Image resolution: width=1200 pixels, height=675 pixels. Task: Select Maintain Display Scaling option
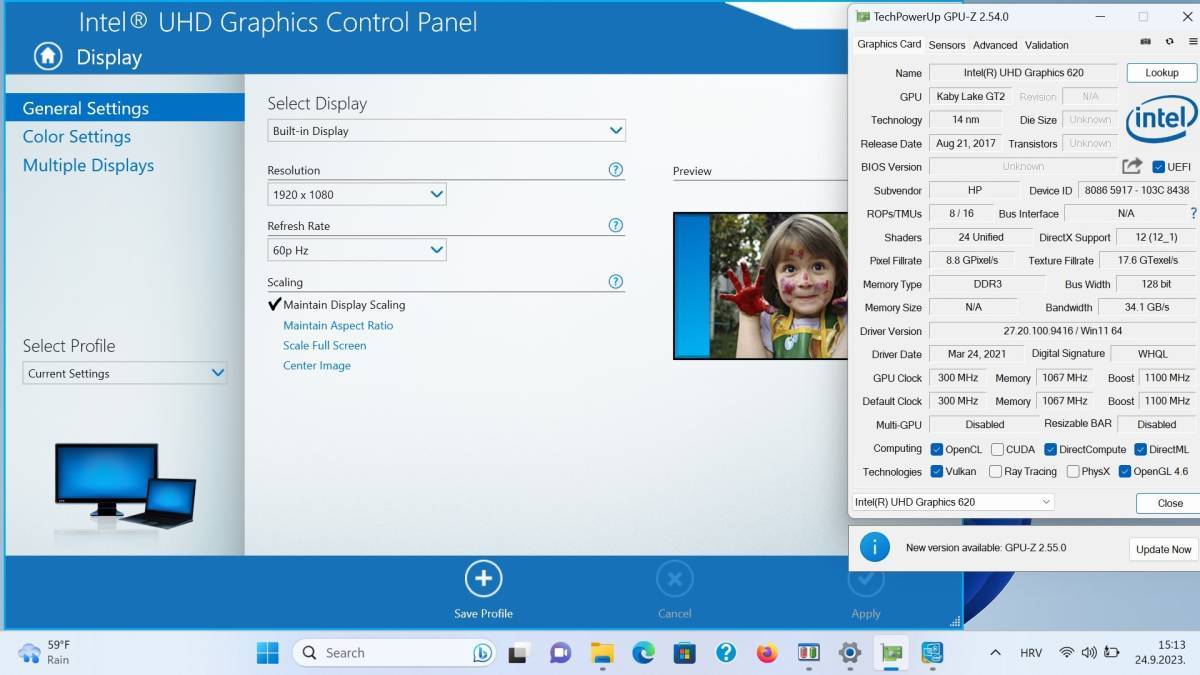pyautogui.click(x=337, y=305)
